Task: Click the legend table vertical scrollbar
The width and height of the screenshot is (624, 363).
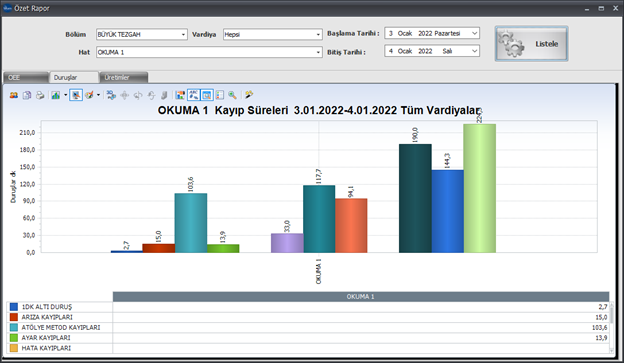Action: (612, 327)
